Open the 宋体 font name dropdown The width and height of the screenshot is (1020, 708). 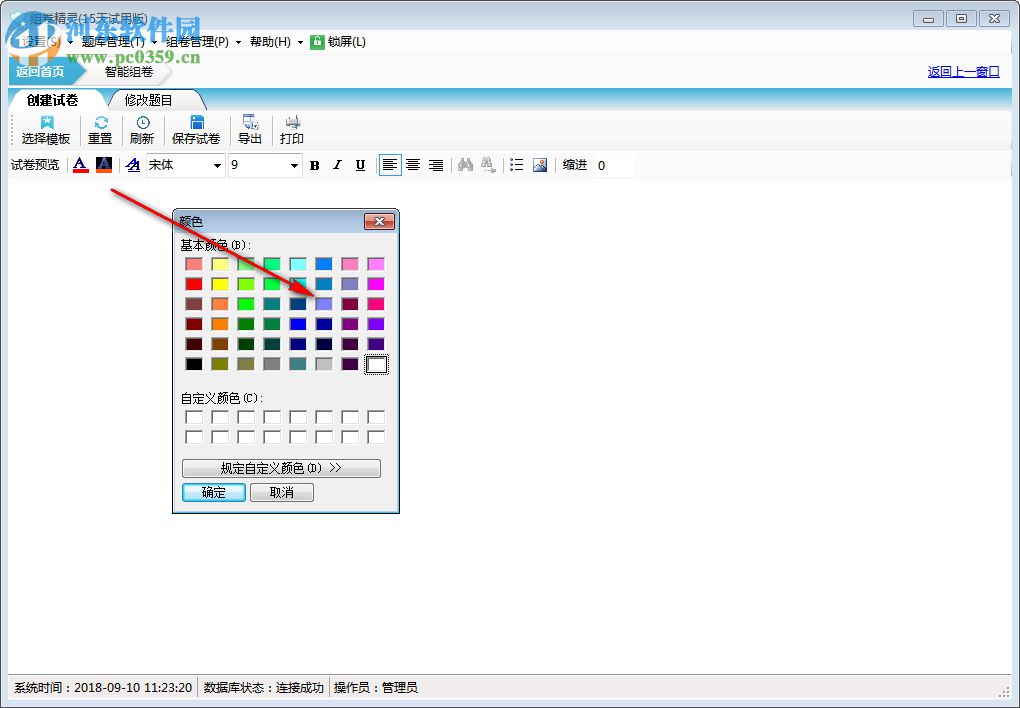(217, 166)
